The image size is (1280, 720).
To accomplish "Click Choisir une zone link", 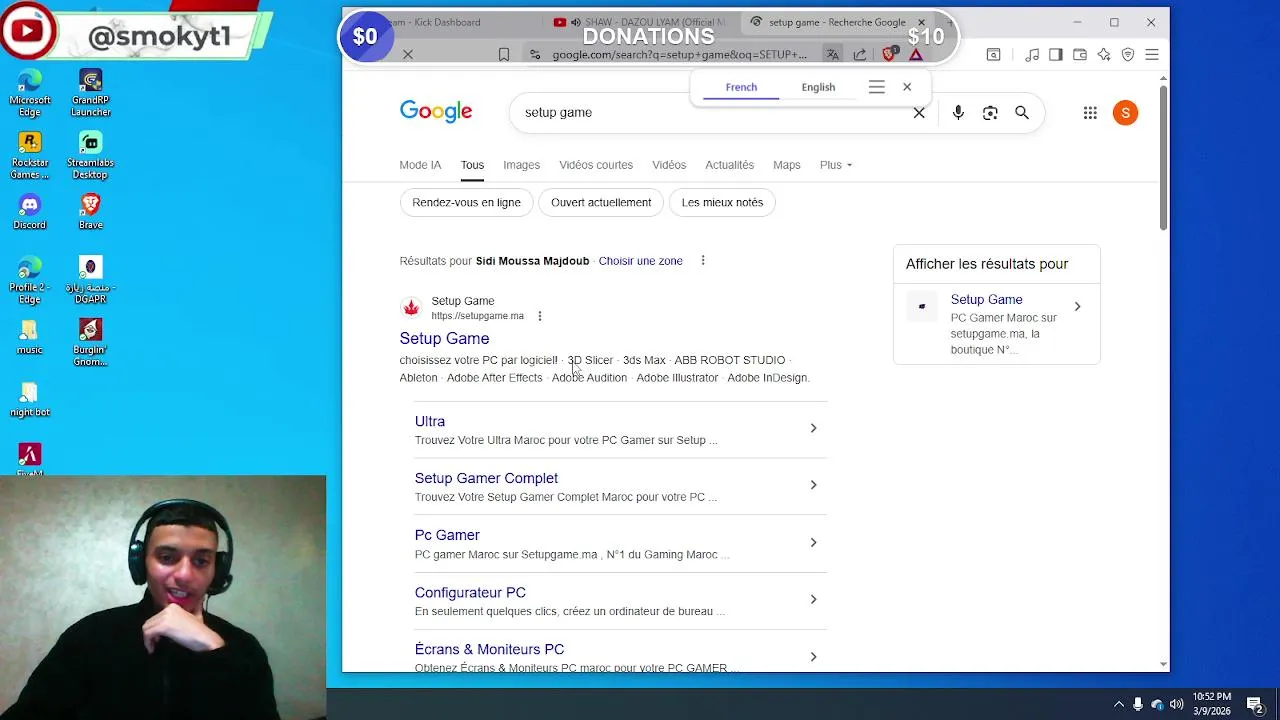I will [640, 261].
